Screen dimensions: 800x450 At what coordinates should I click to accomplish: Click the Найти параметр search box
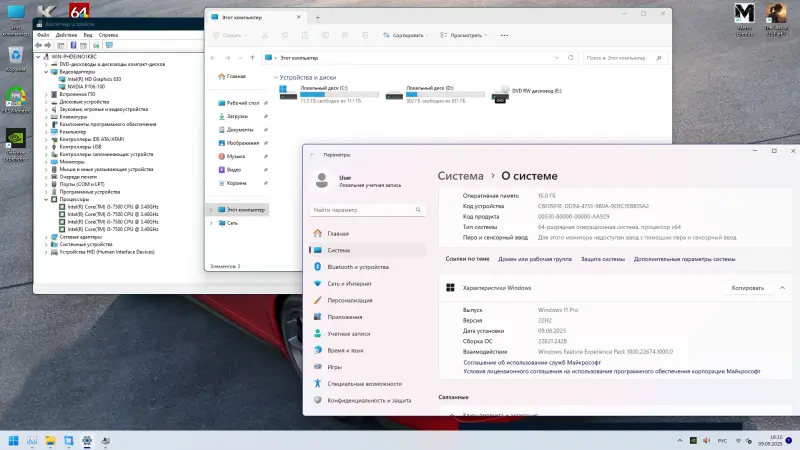367,210
